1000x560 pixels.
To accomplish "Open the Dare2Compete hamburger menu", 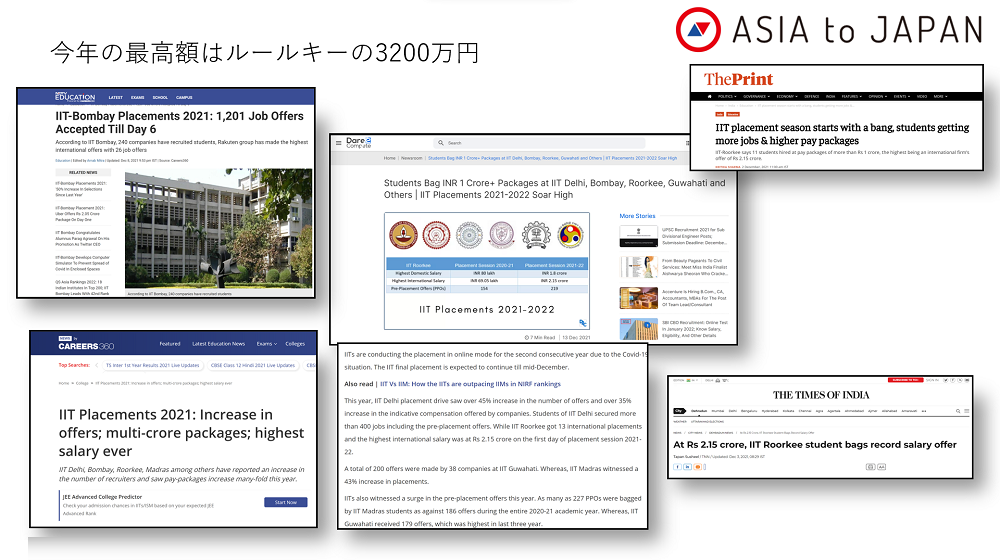I will point(339,143).
